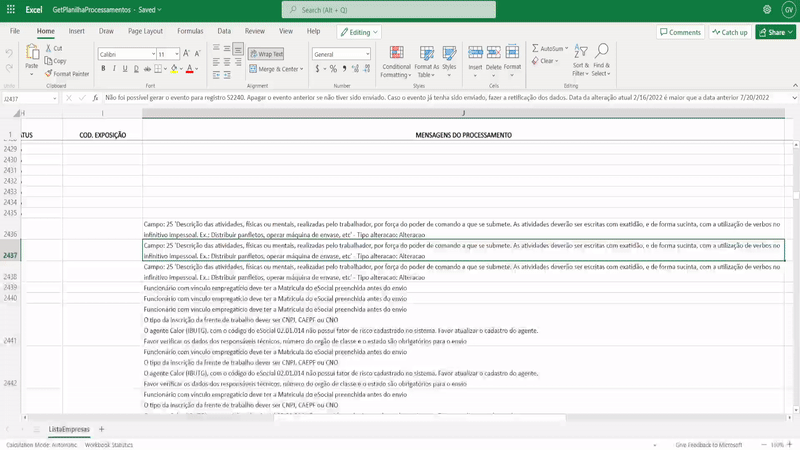Click Give Feedback to Microsoft
The height and width of the screenshot is (450, 800).
point(709,445)
